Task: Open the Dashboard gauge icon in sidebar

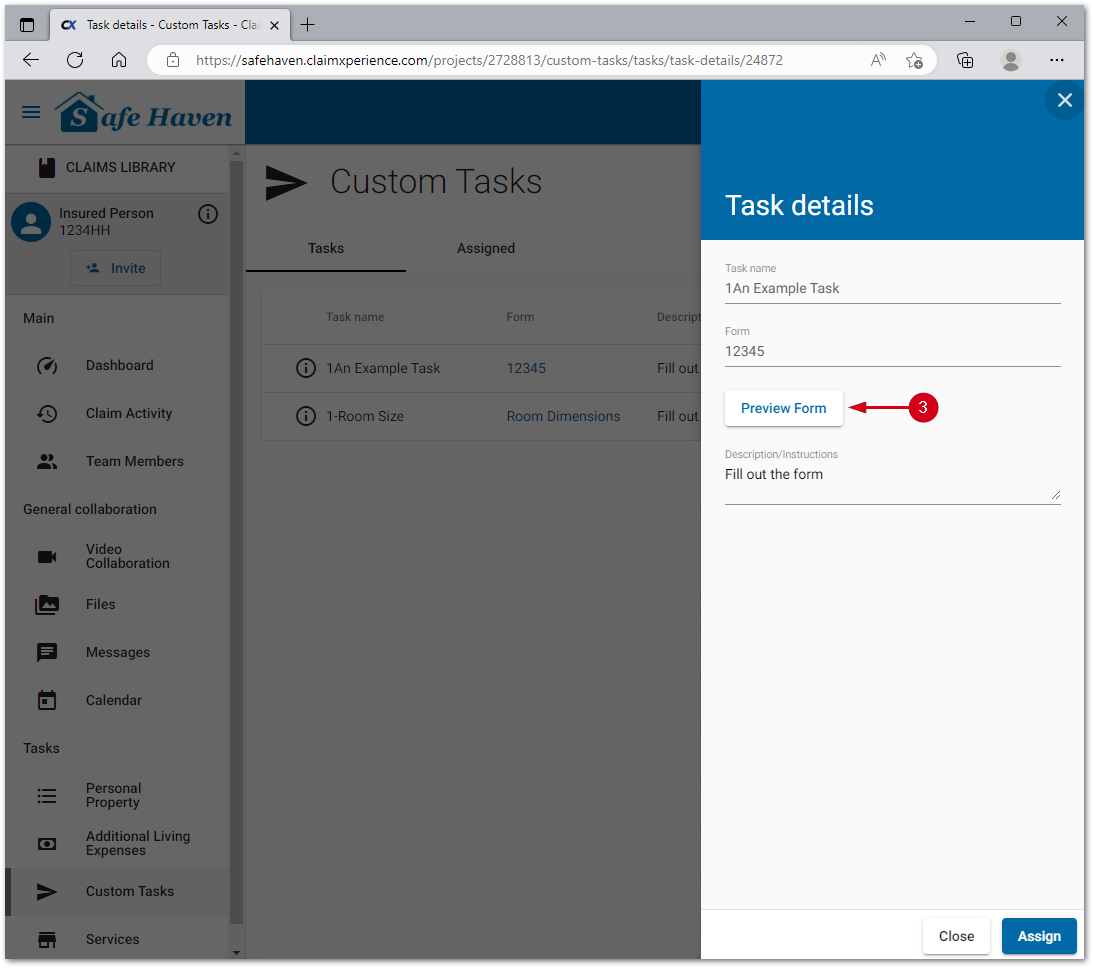Action: click(47, 366)
